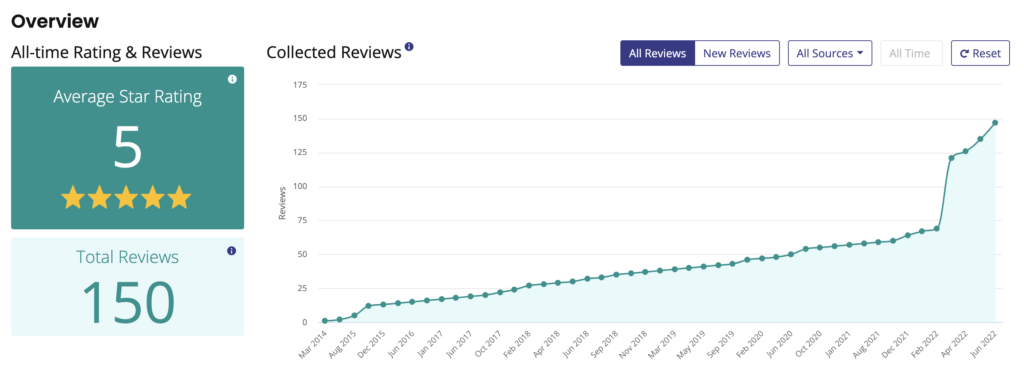Click the caret arrow on All Sources
The height and width of the screenshot is (378, 1024).
click(860, 54)
